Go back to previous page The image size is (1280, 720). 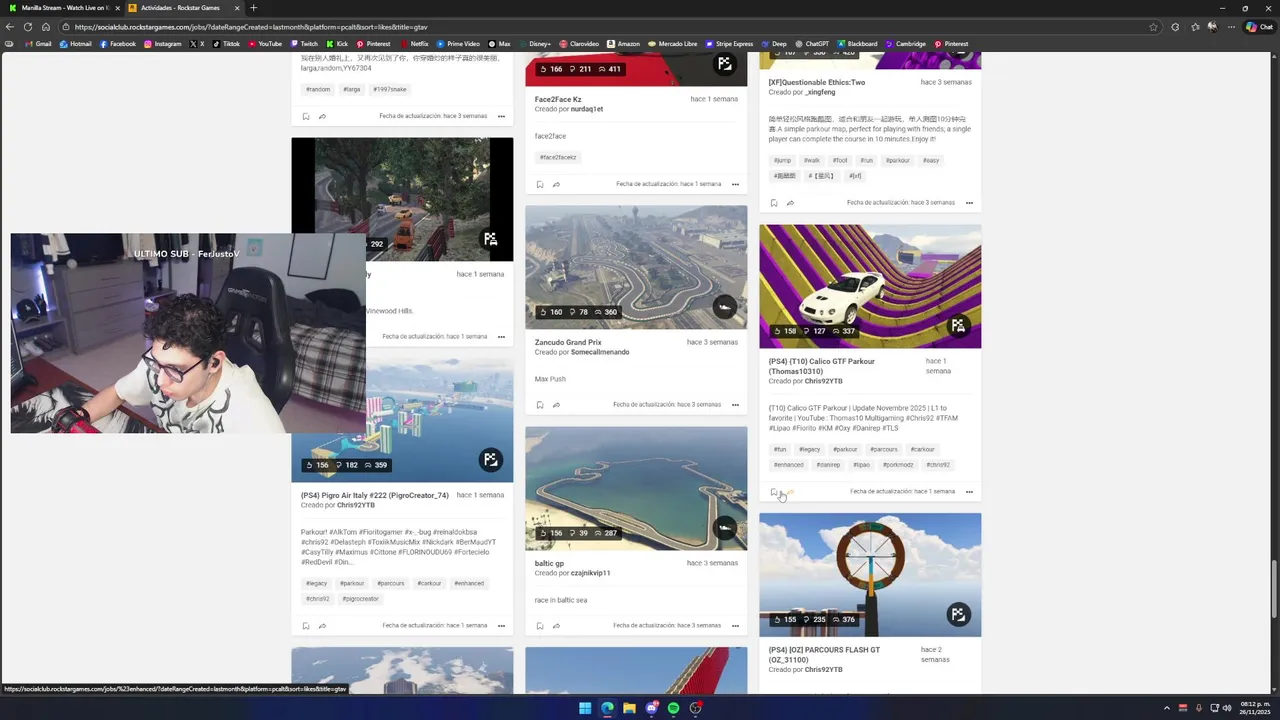click(10, 27)
